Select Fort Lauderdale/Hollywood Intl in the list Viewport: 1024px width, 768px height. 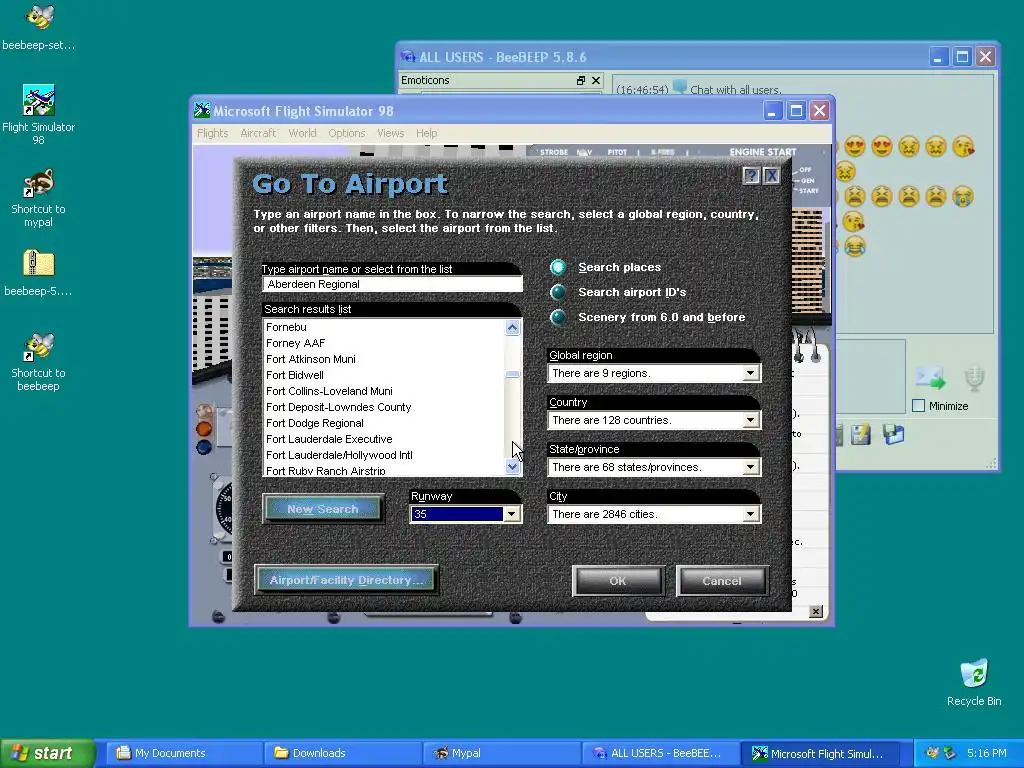click(384, 455)
